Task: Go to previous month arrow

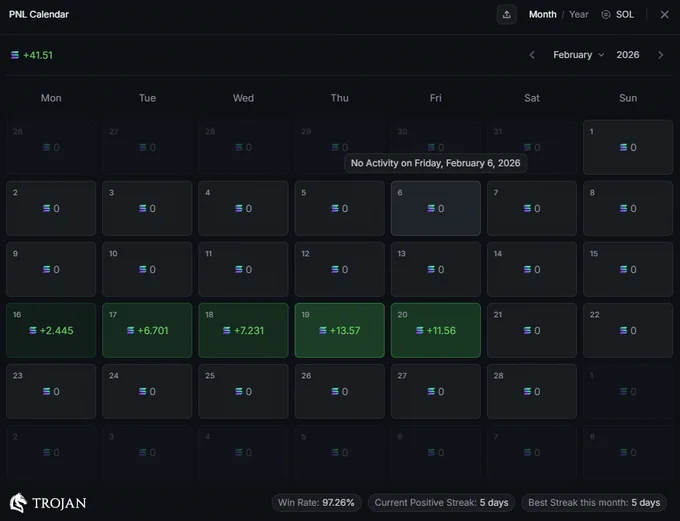Action: coord(532,55)
